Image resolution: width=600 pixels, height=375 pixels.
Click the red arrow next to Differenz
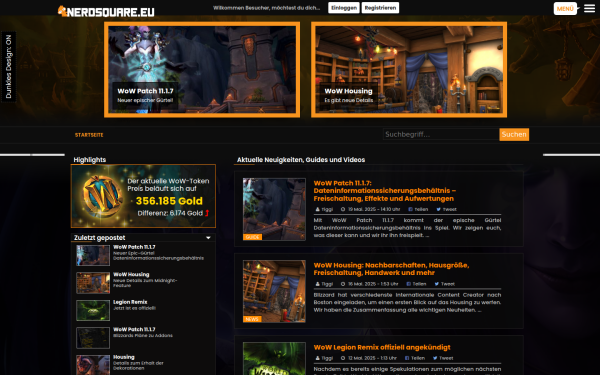coord(207,213)
